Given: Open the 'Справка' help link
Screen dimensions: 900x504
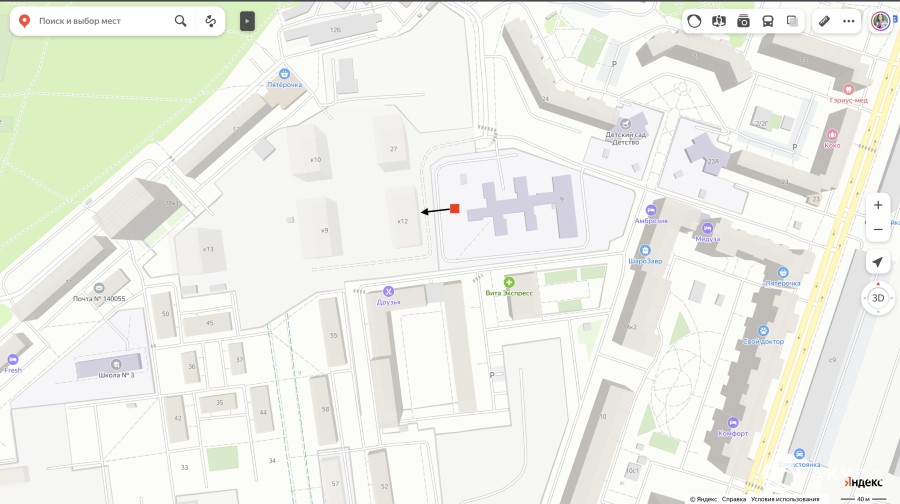Looking at the screenshot, I should [734, 499].
